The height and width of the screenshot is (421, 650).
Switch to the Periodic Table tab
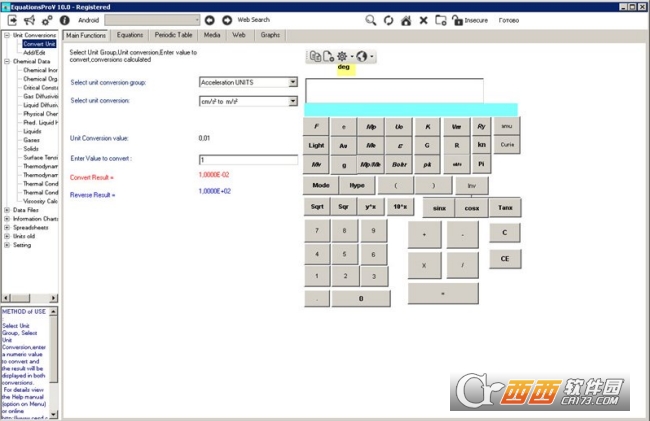coord(172,35)
